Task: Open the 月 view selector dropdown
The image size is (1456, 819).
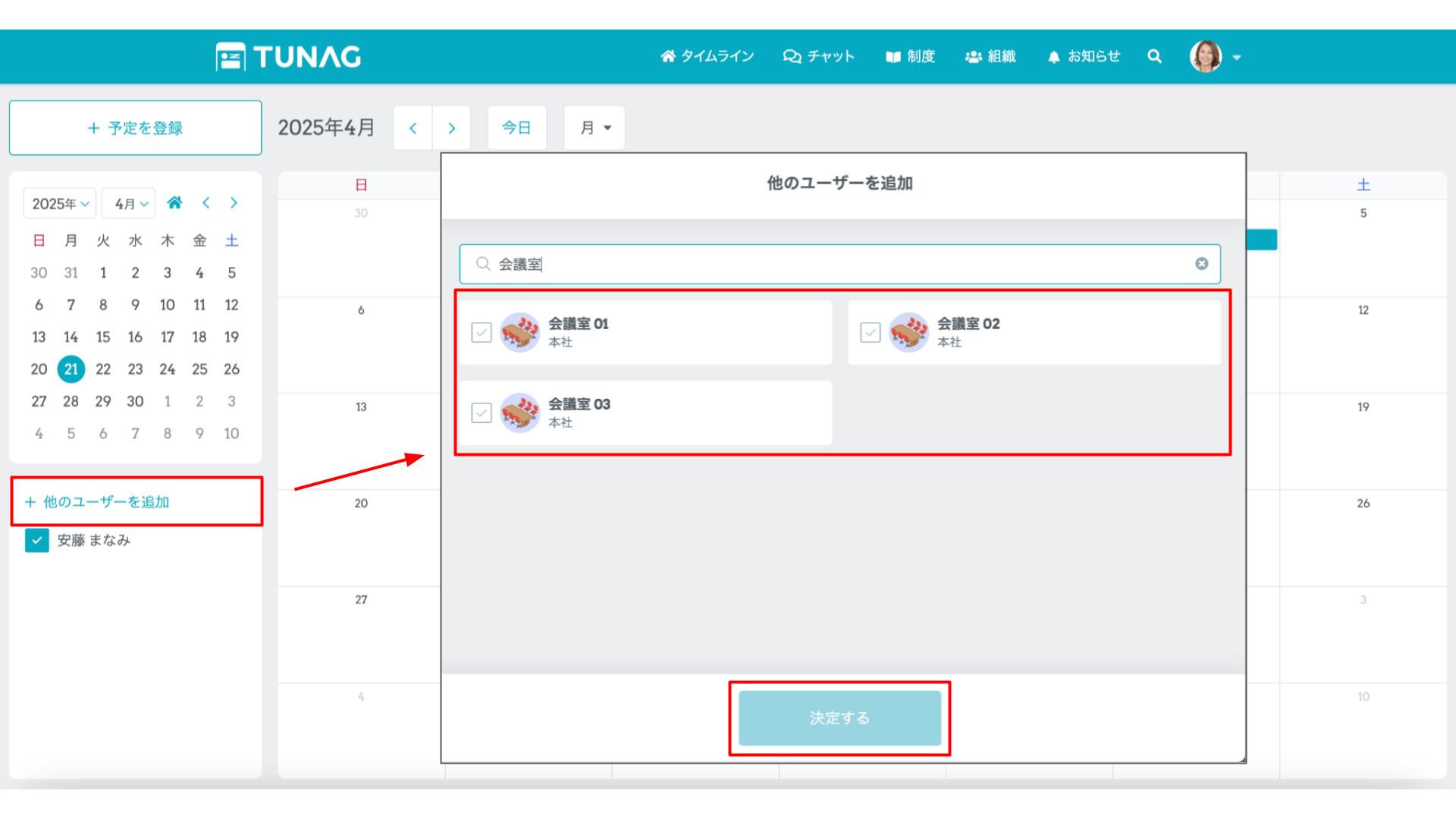Action: tap(595, 128)
